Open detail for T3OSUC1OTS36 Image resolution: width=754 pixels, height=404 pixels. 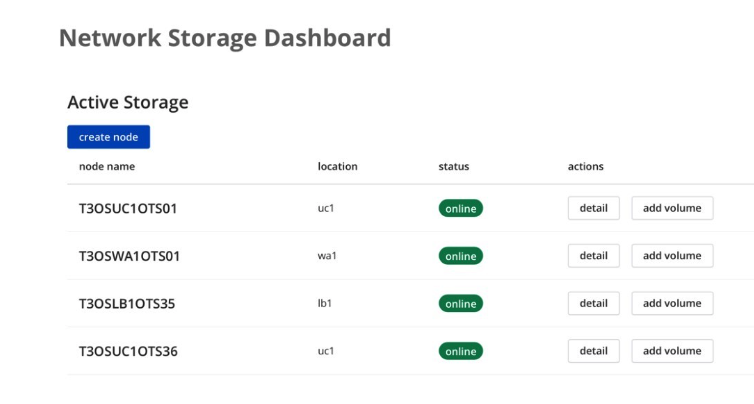tap(593, 351)
